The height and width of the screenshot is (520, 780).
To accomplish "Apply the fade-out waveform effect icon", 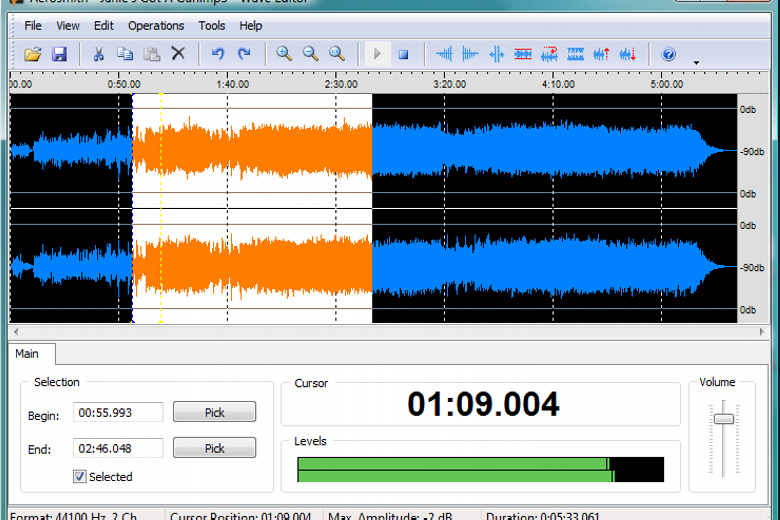I will click(470, 54).
